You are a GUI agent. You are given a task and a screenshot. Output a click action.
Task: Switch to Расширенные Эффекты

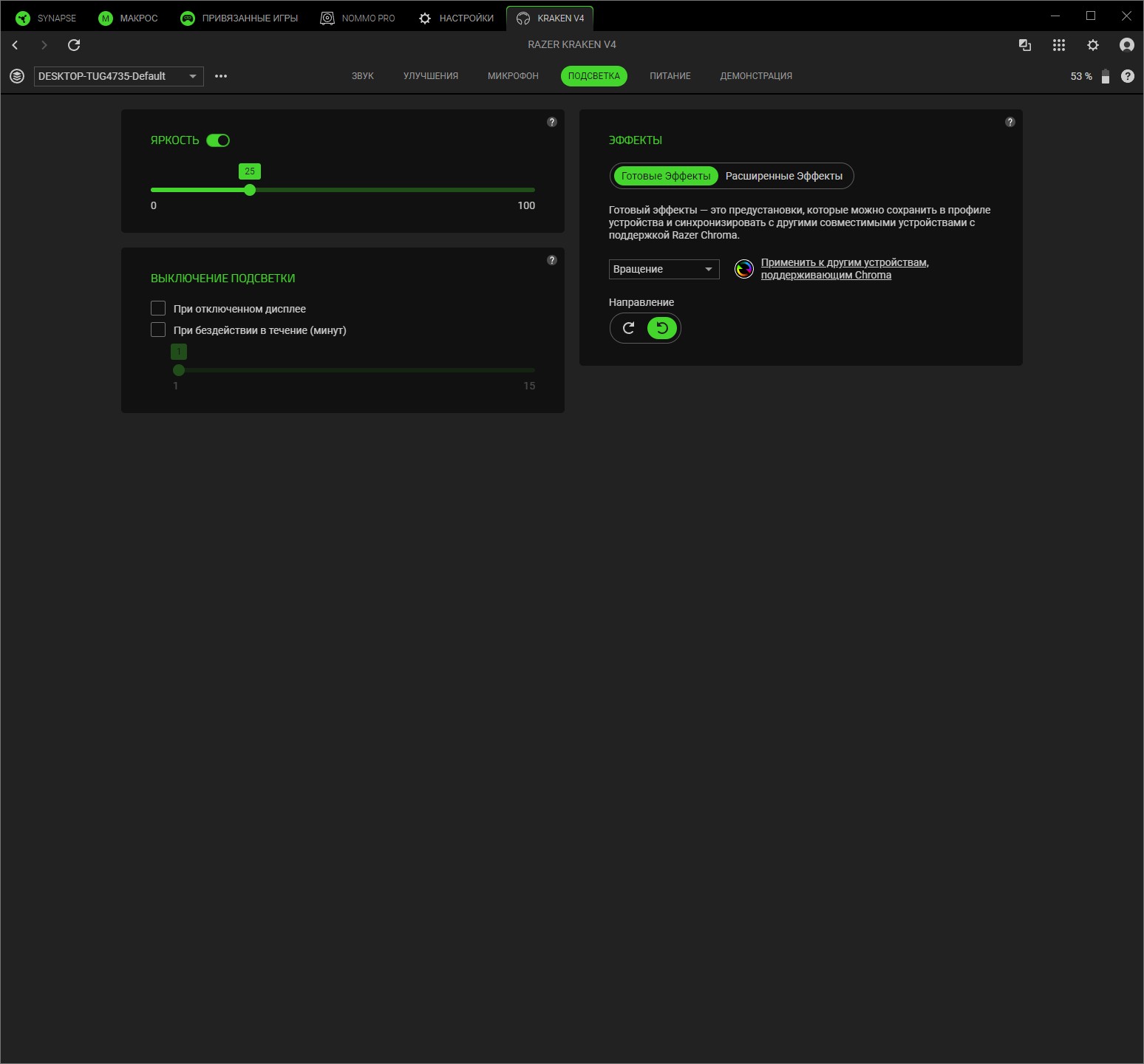pyautogui.click(x=784, y=176)
